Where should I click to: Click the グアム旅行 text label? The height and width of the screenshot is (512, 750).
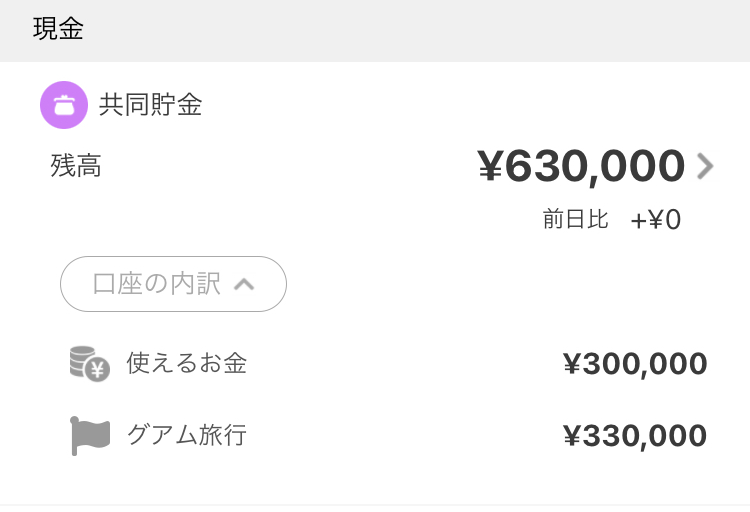click(x=187, y=435)
